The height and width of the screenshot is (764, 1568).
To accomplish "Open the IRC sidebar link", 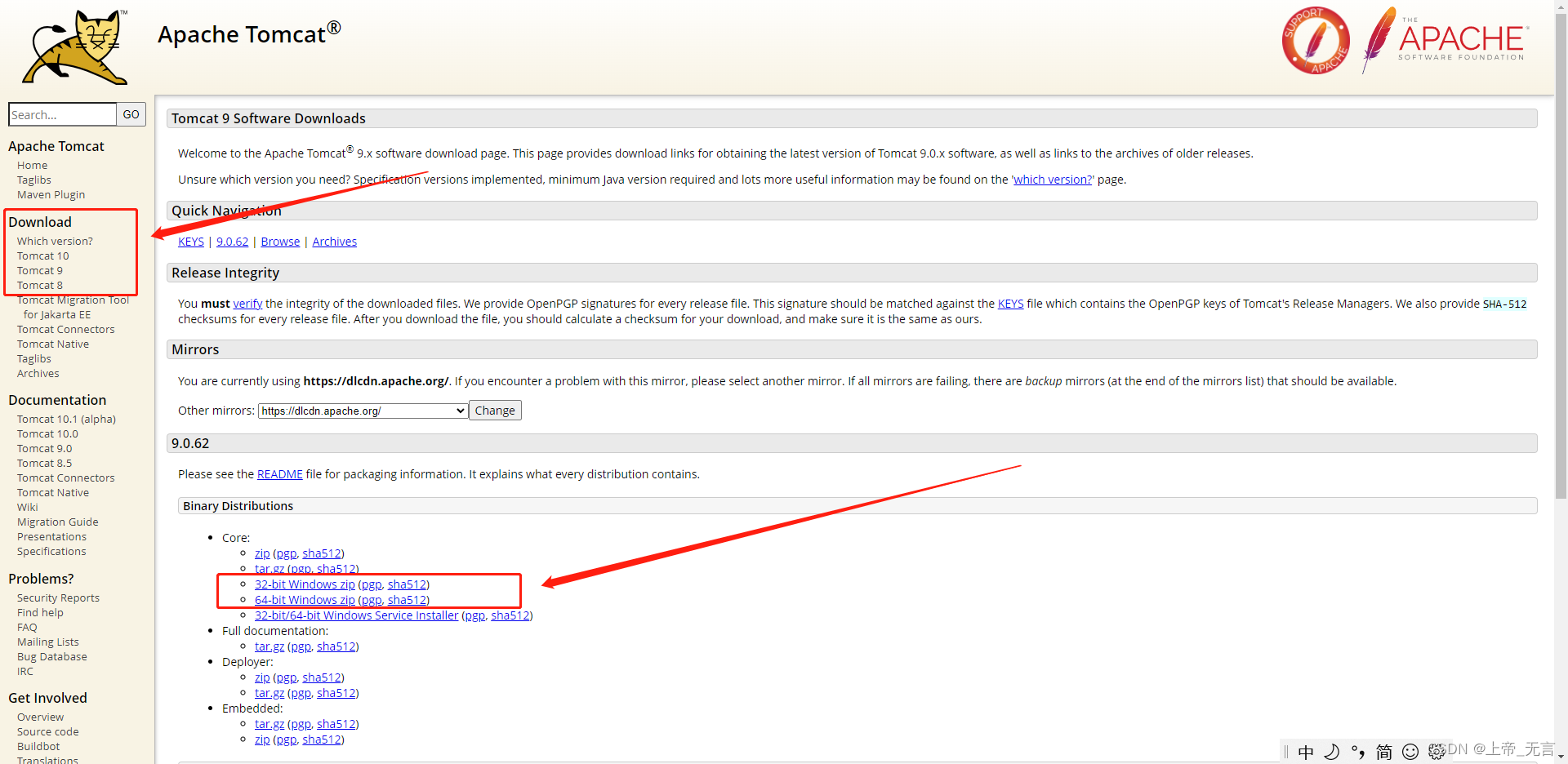I will click(x=25, y=671).
